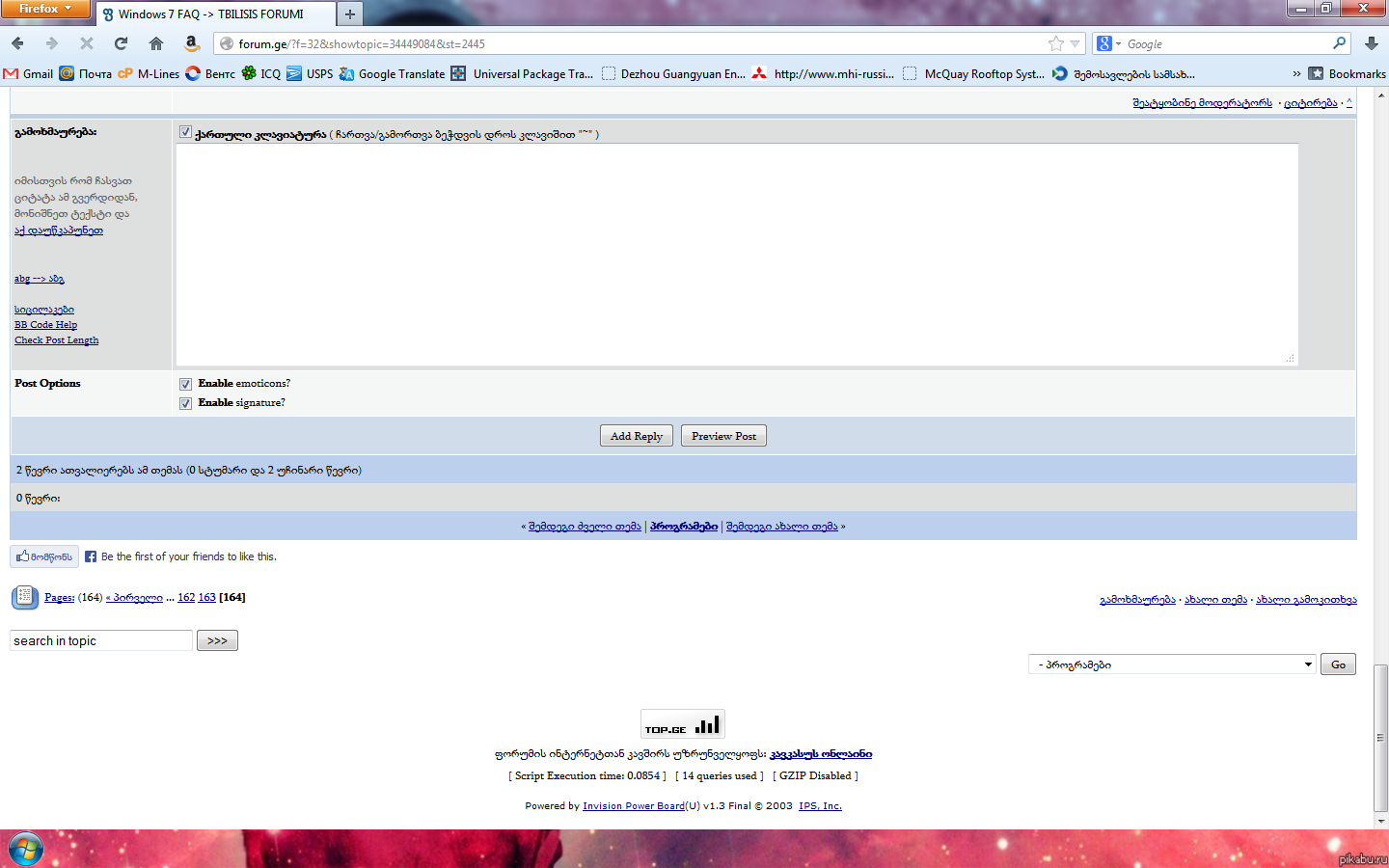Open the ICQ bookmark
The width and height of the screenshot is (1389, 868).
coord(261,73)
